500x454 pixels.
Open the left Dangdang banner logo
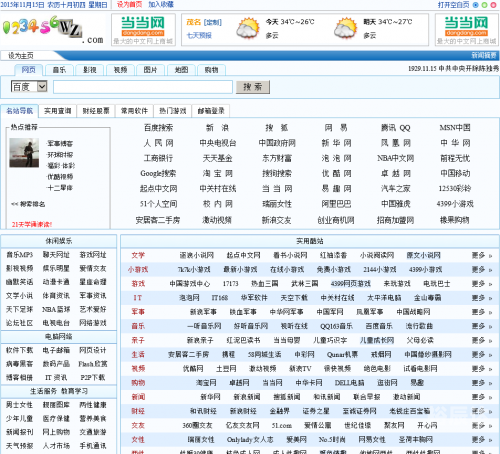click(x=143, y=30)
